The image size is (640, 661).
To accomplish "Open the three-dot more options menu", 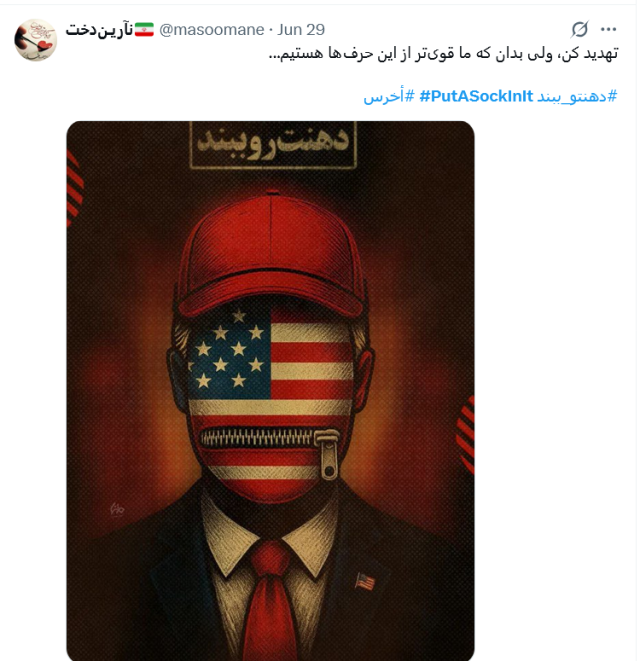I will point(608,29).
